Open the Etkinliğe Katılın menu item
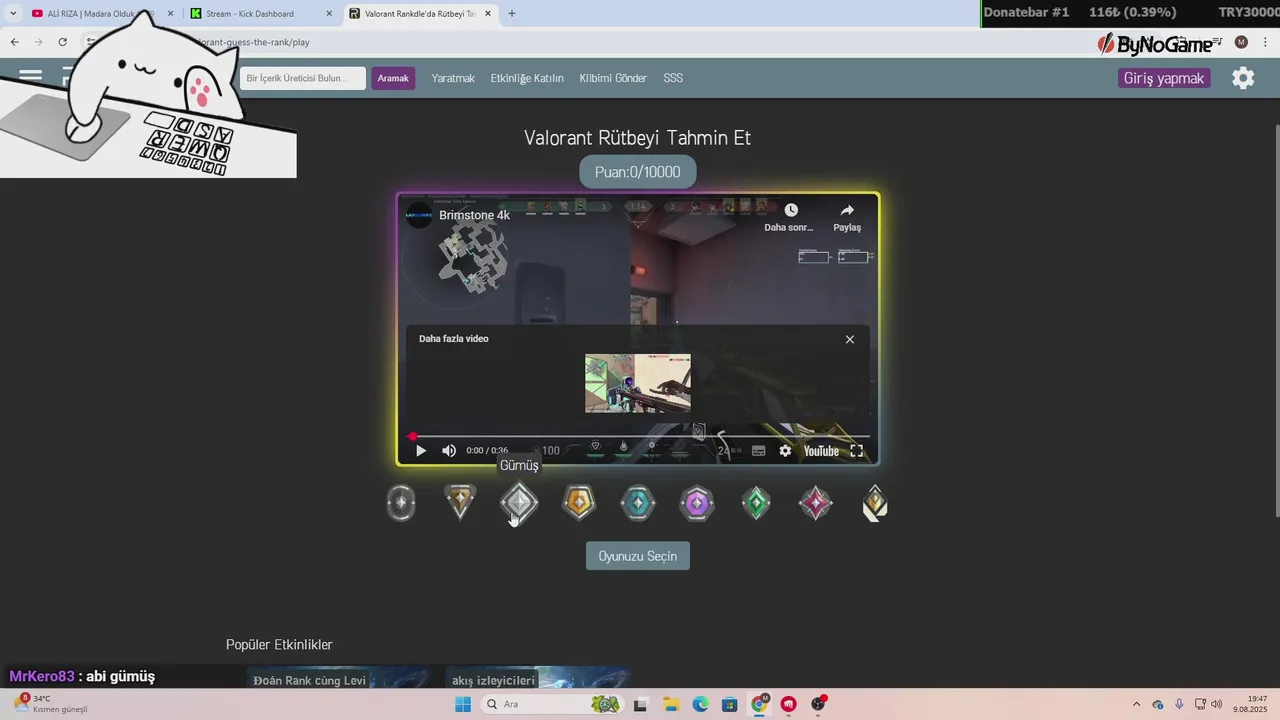1280x720 pixels. (x=527, y=78)
